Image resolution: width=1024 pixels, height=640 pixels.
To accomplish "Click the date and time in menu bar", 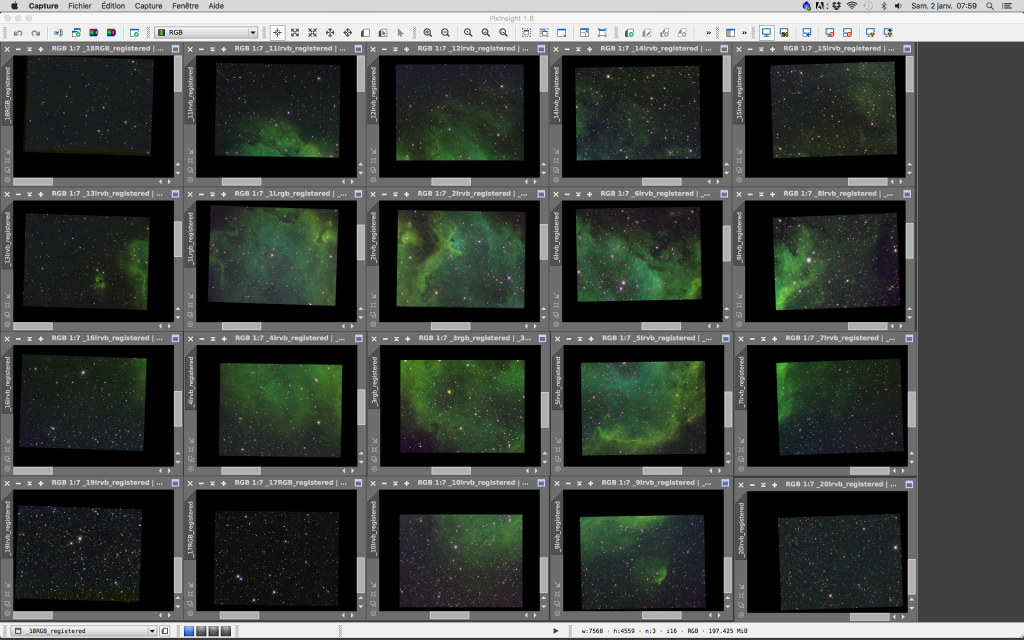I will [944, 6].
